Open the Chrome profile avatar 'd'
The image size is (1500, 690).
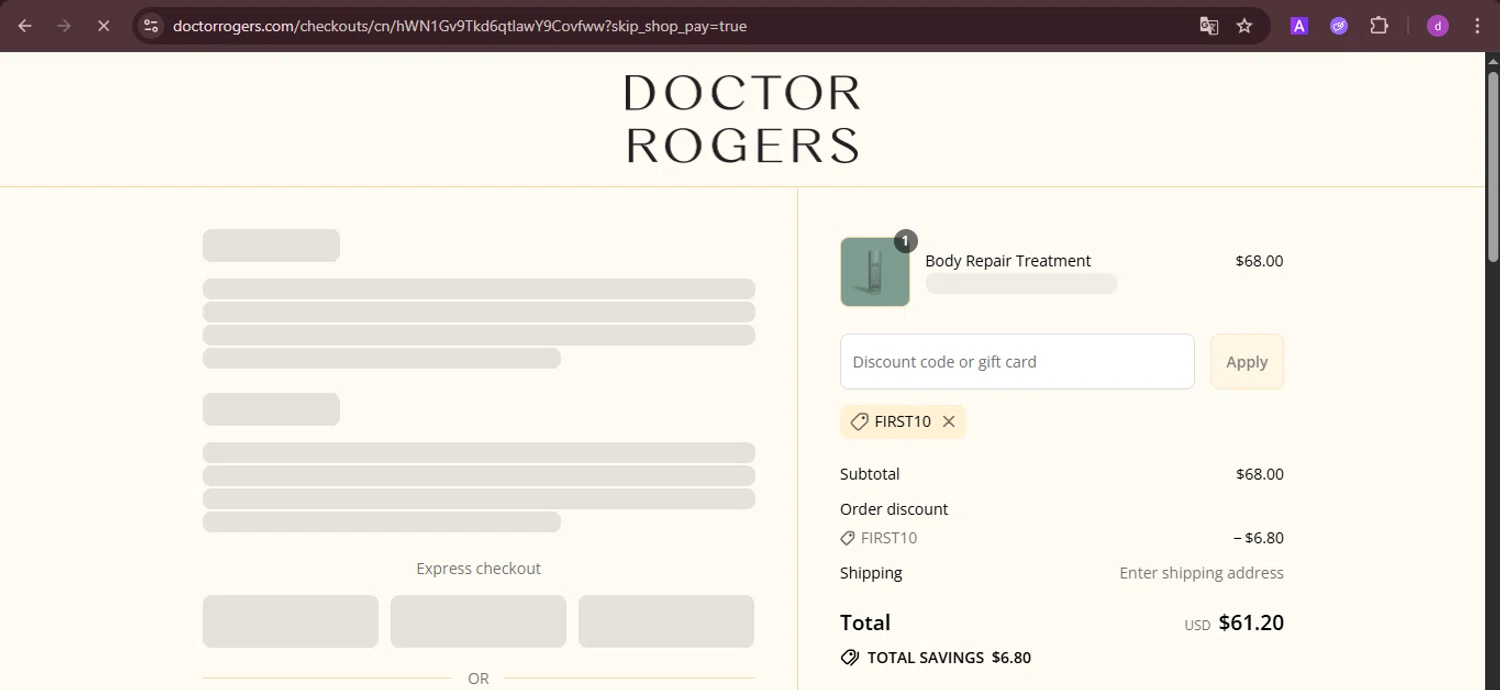1438,26
